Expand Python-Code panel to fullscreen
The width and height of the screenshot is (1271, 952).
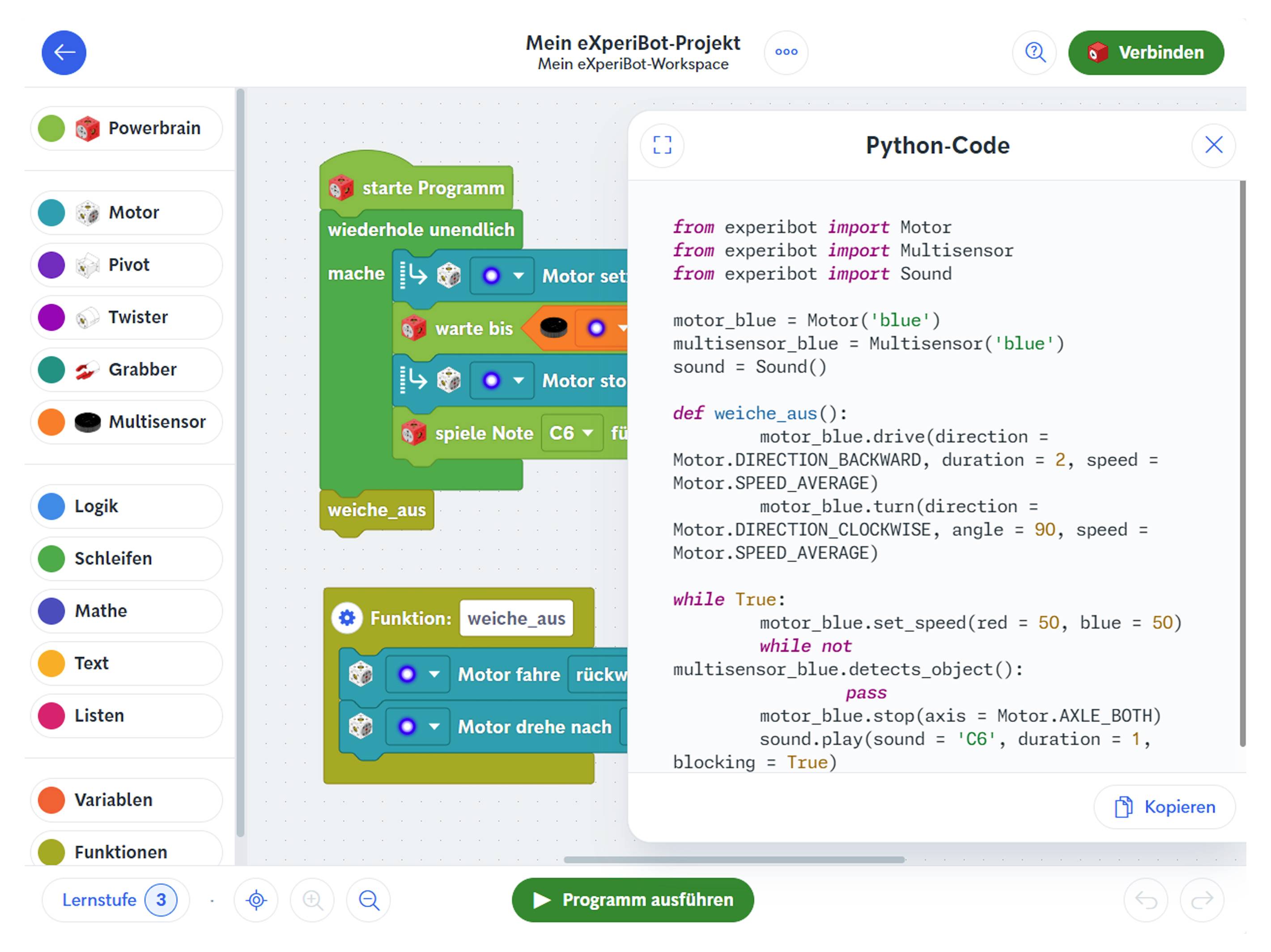662,145
